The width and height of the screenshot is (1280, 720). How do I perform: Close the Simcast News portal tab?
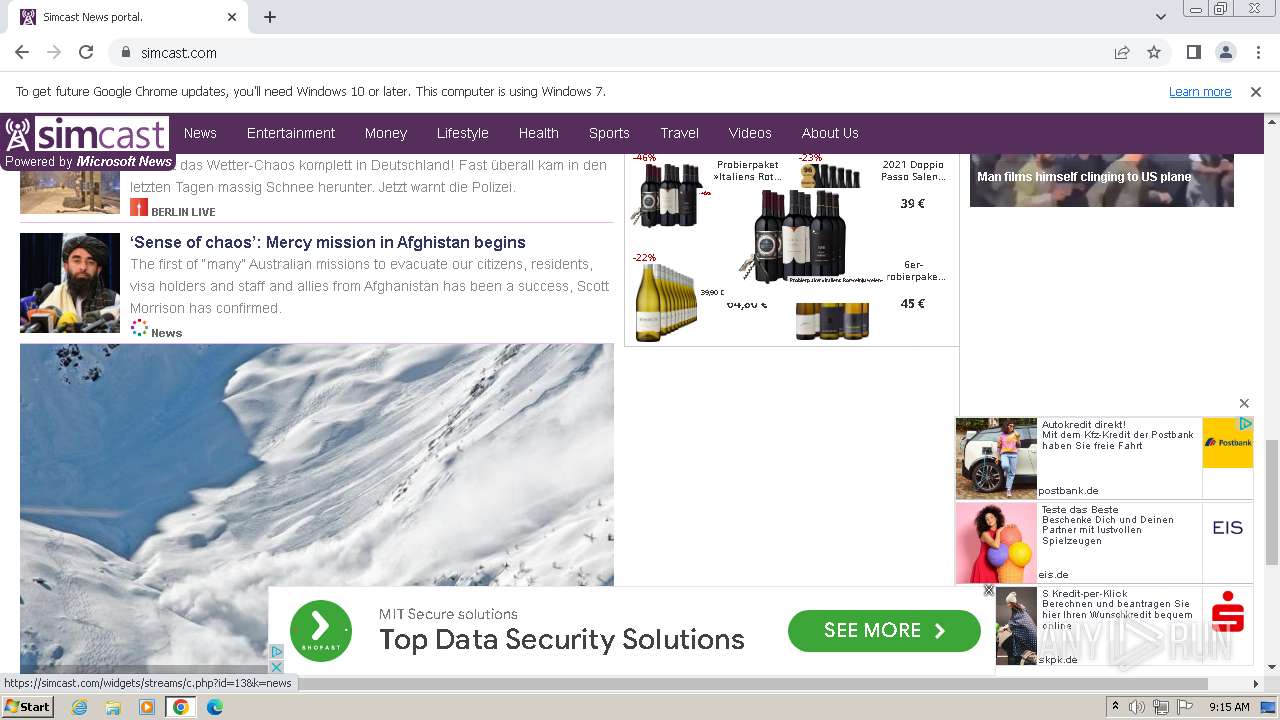pos(232,17)
